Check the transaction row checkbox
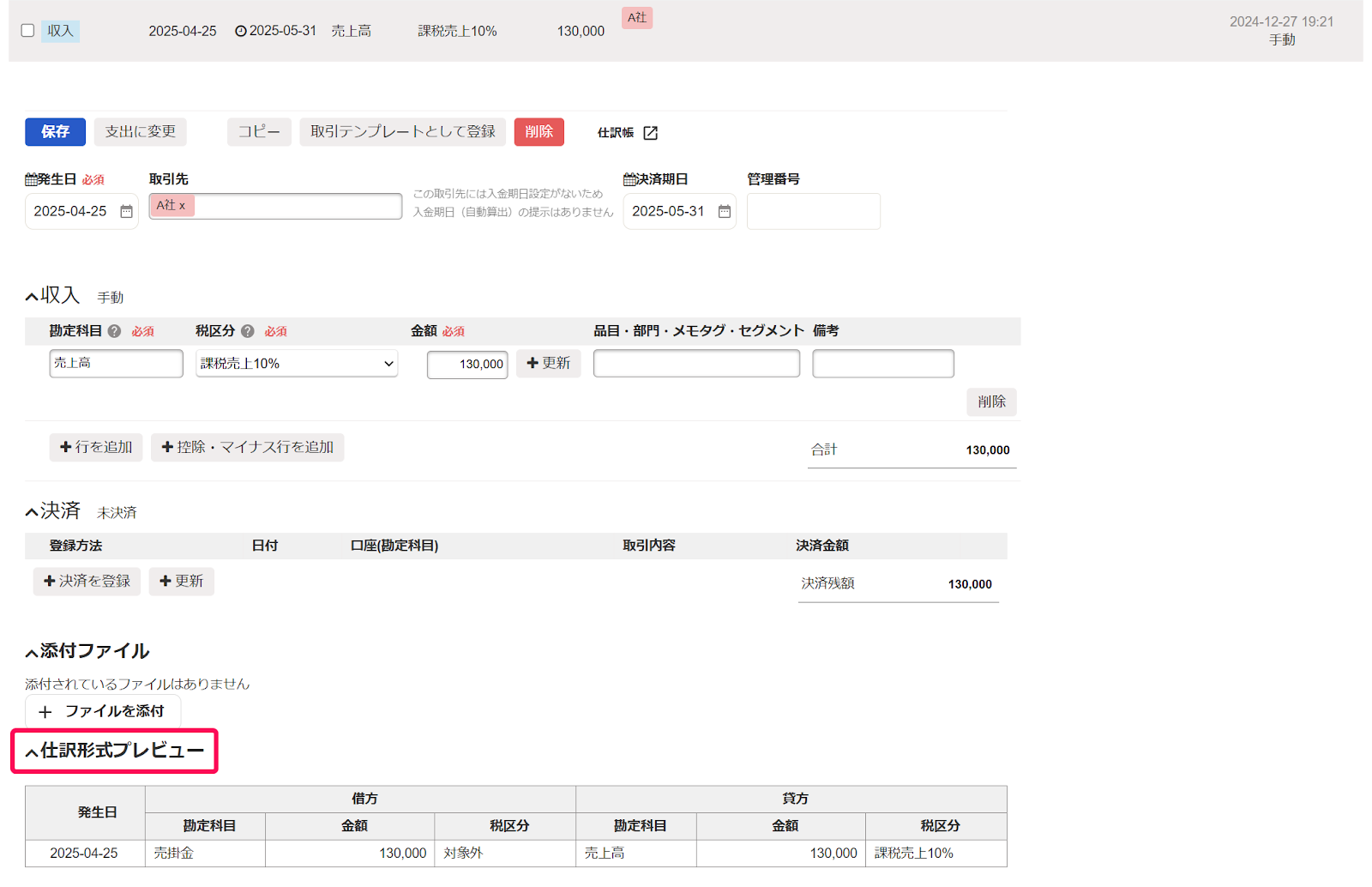The image size is (1372, 887). click(27, 31)
